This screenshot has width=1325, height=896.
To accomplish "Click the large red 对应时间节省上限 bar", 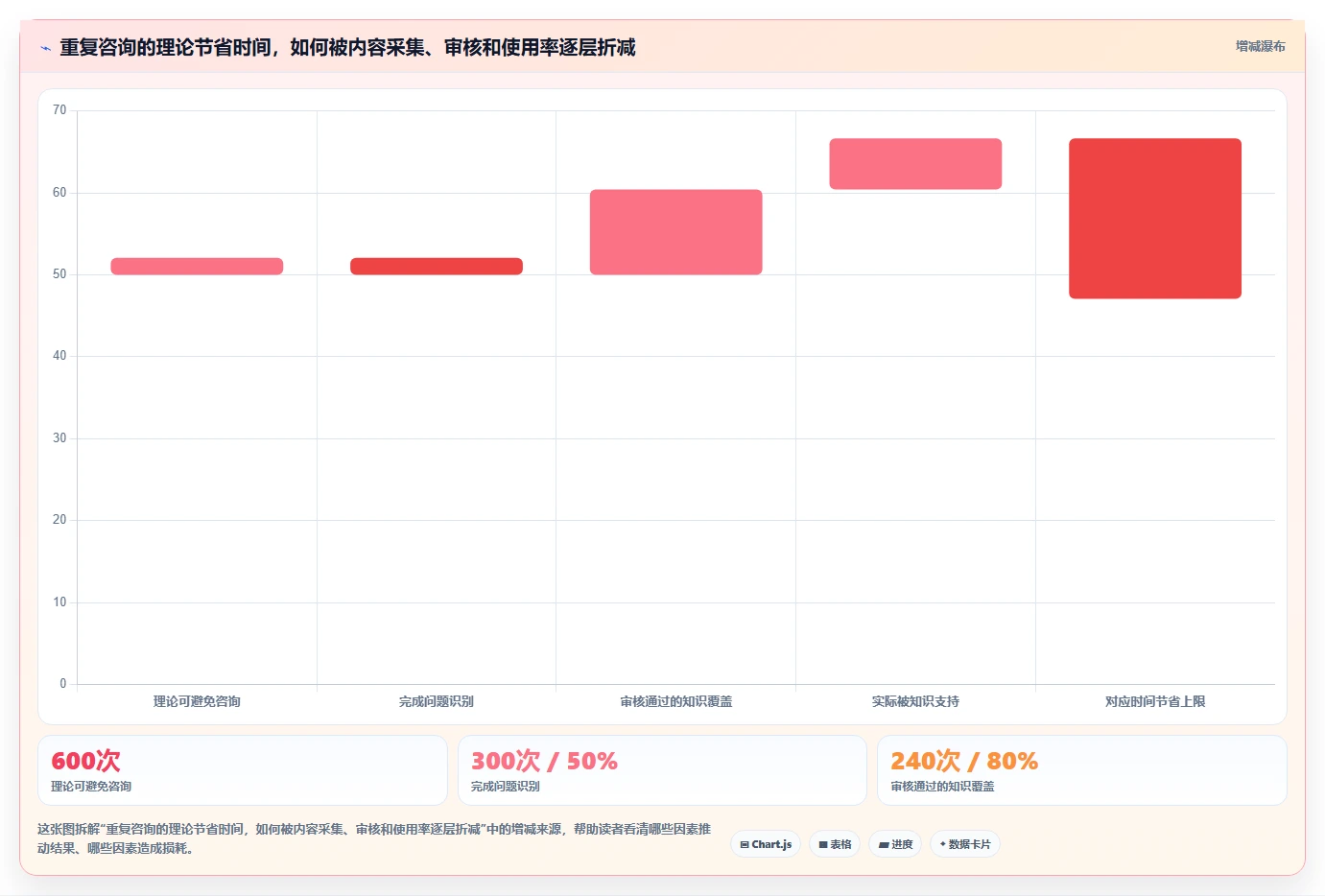I will [x=1155, y=219].
